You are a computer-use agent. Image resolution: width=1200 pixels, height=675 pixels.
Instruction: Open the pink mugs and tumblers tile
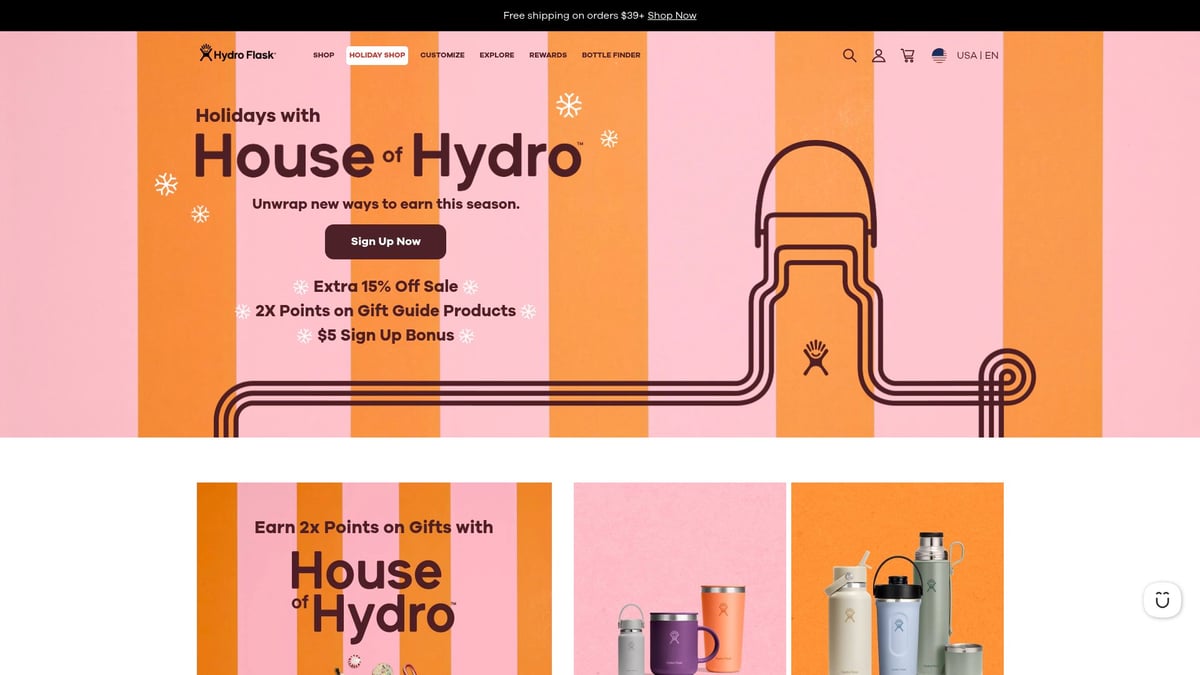tap(679, 578)
